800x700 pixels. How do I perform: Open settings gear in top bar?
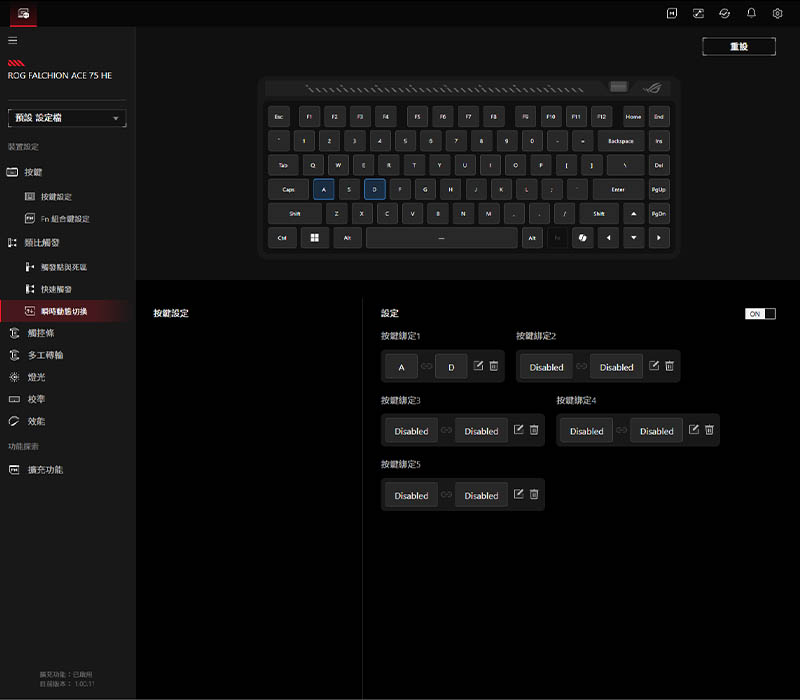point(777,13)
